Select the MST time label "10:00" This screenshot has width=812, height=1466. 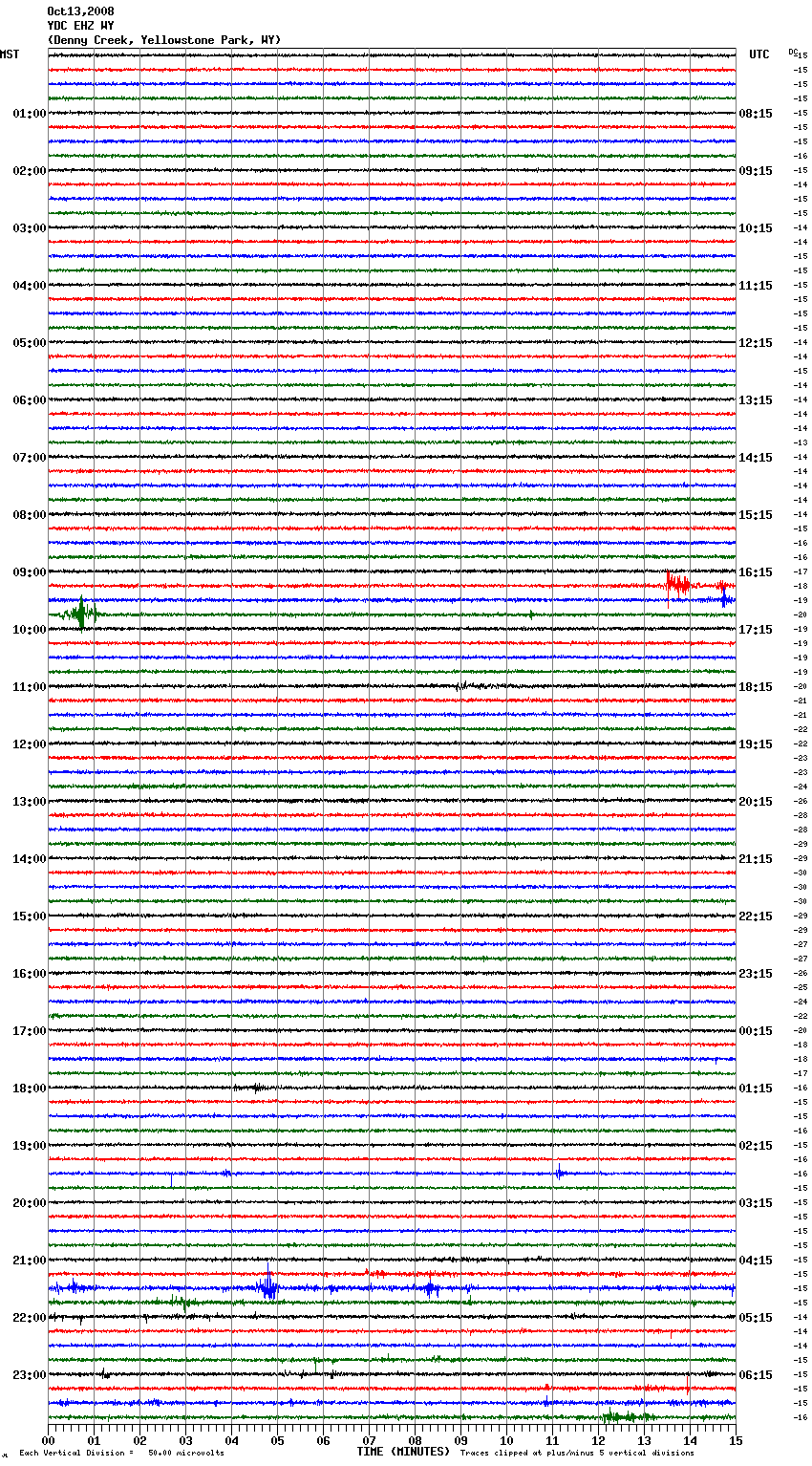(30, 630)
